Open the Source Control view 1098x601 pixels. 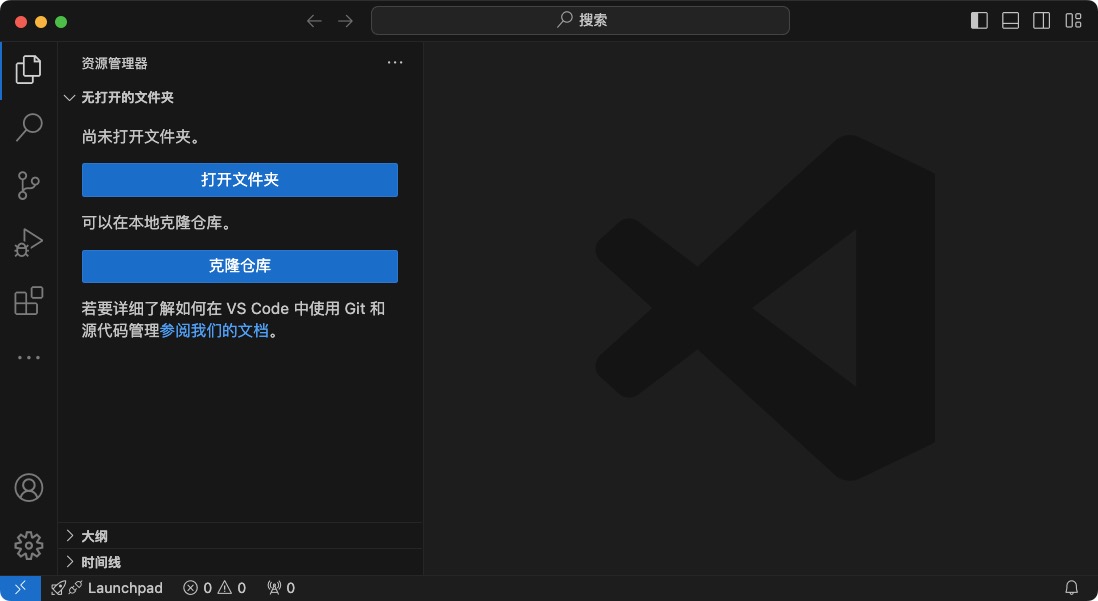[27, 184]
